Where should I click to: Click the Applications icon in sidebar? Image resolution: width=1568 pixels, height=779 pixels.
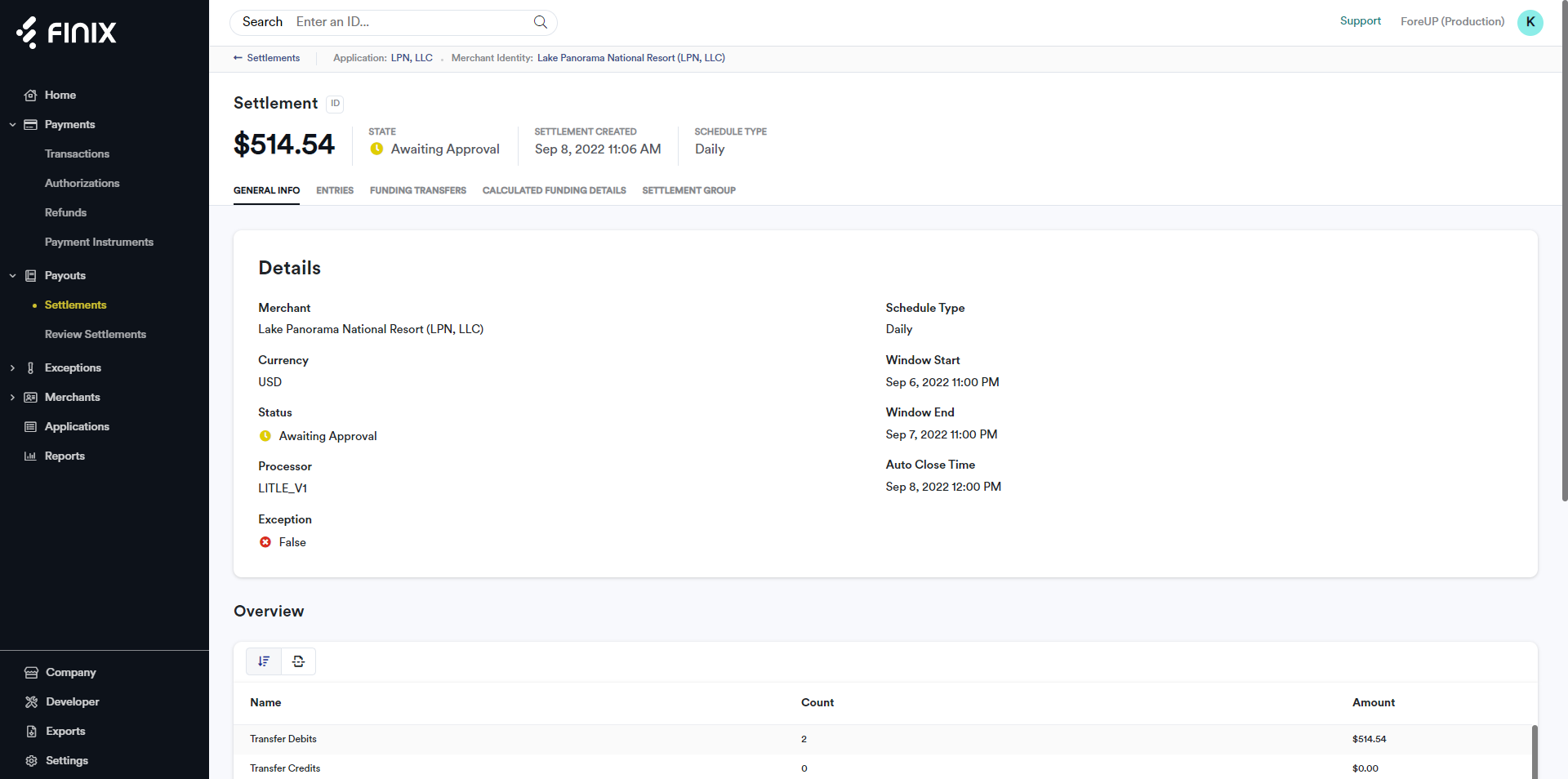point(31,427)
